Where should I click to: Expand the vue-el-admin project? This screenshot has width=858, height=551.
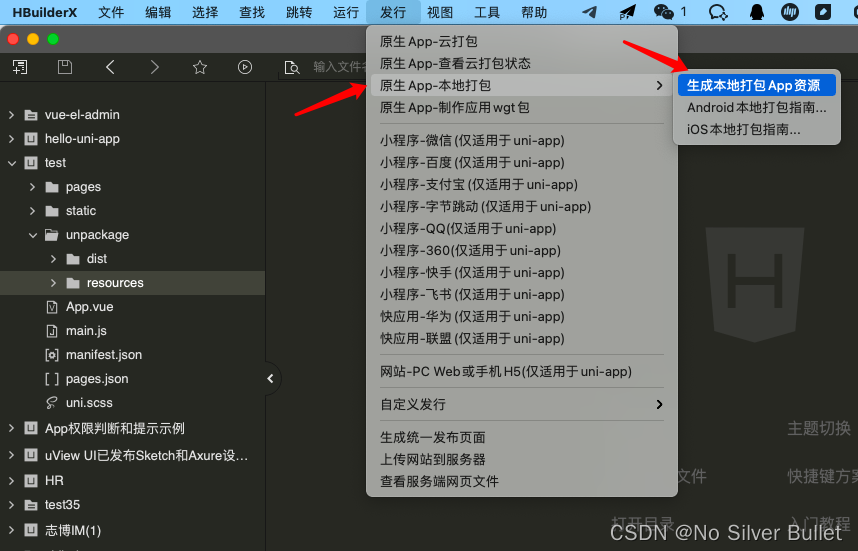click(11, 115)
